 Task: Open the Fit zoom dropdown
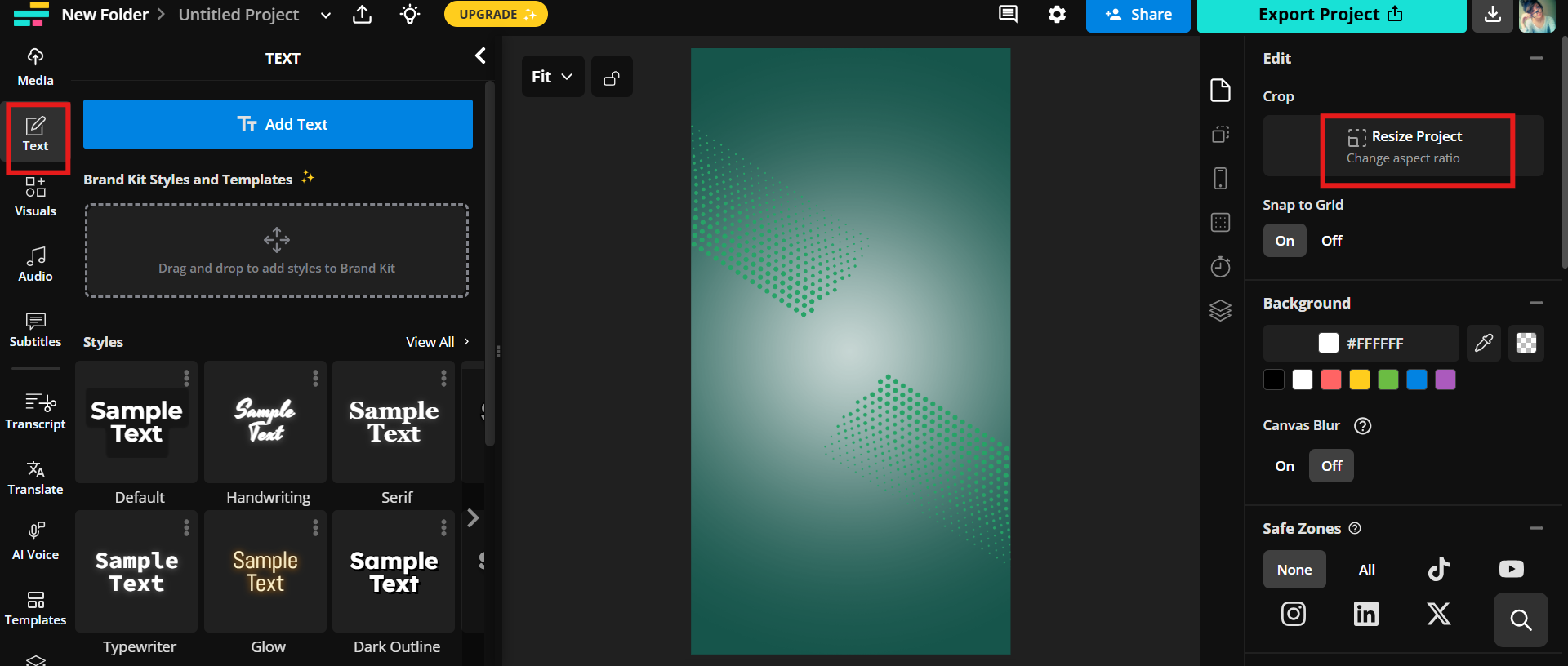(552, 77)
